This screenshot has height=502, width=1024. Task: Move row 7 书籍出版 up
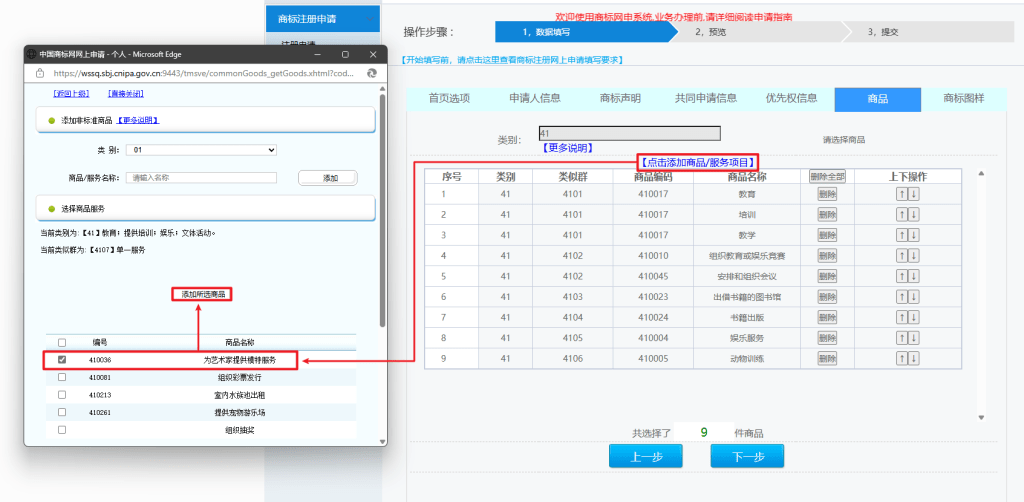tap(902, 317)
